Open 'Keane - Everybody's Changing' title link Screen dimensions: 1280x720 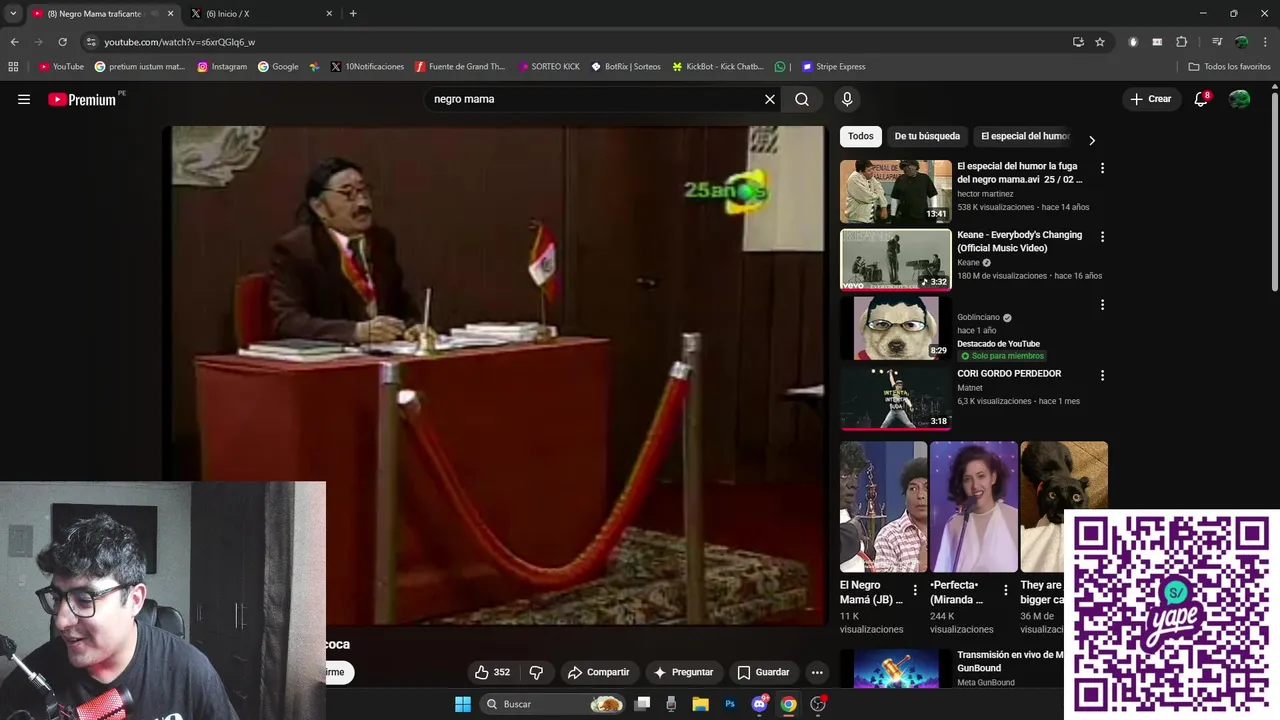pyautogui.click(x=1019, y=241)
